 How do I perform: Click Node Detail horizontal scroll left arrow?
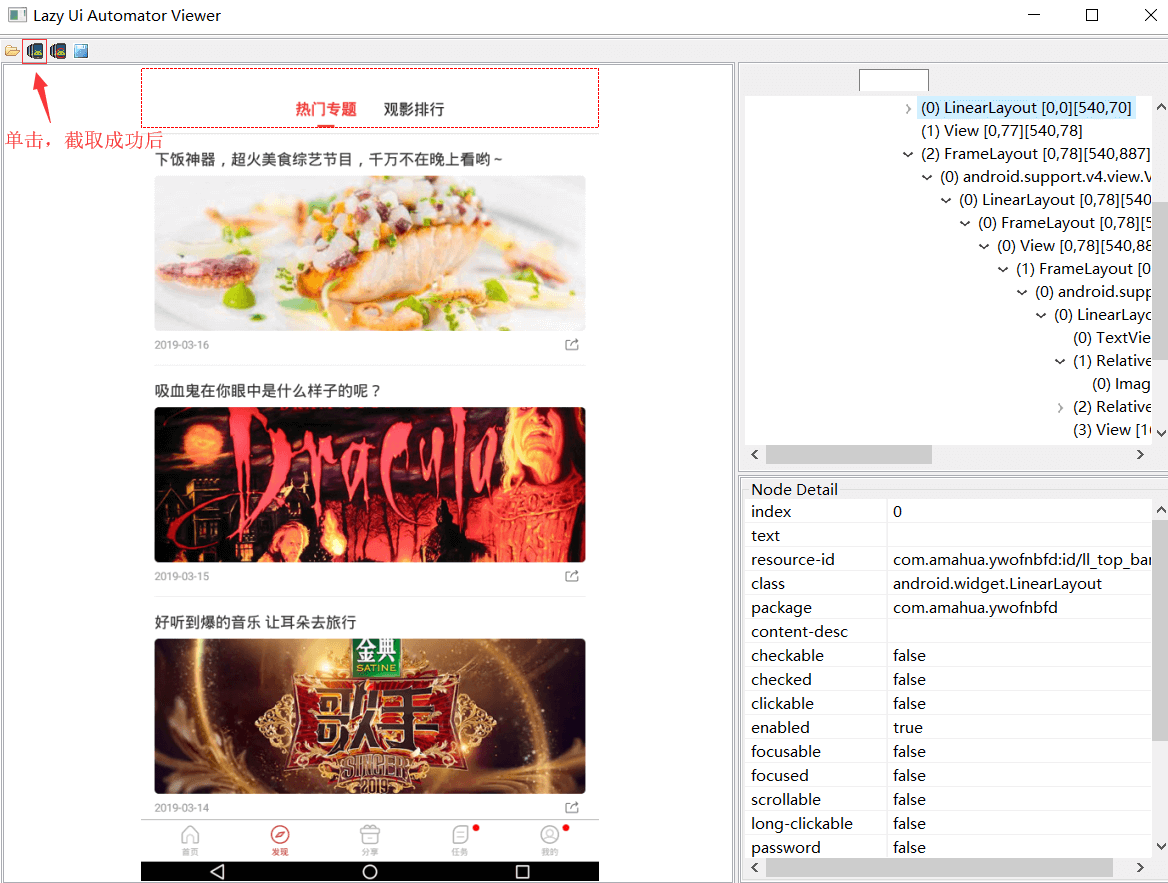(x=755, y=867)
